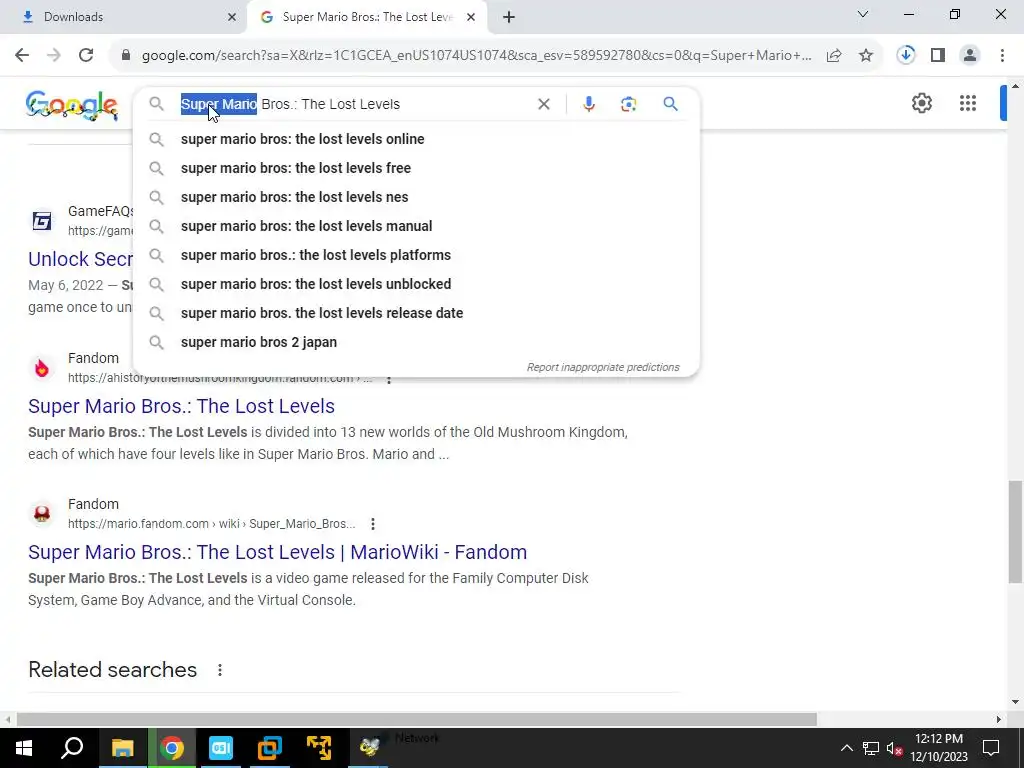Open the MarioWiki - Fandom result
Screen dimensions: 1024x768
[278, 552]
